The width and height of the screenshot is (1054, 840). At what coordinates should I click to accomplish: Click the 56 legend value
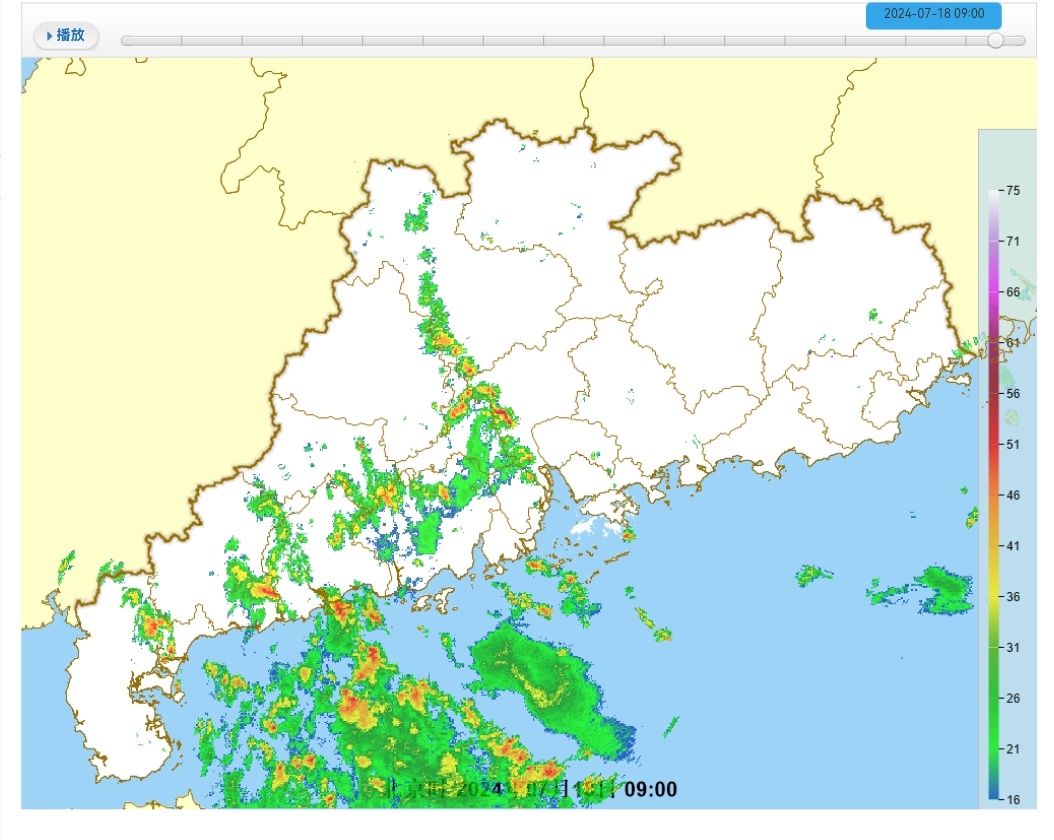click(x=1013, y=394)
